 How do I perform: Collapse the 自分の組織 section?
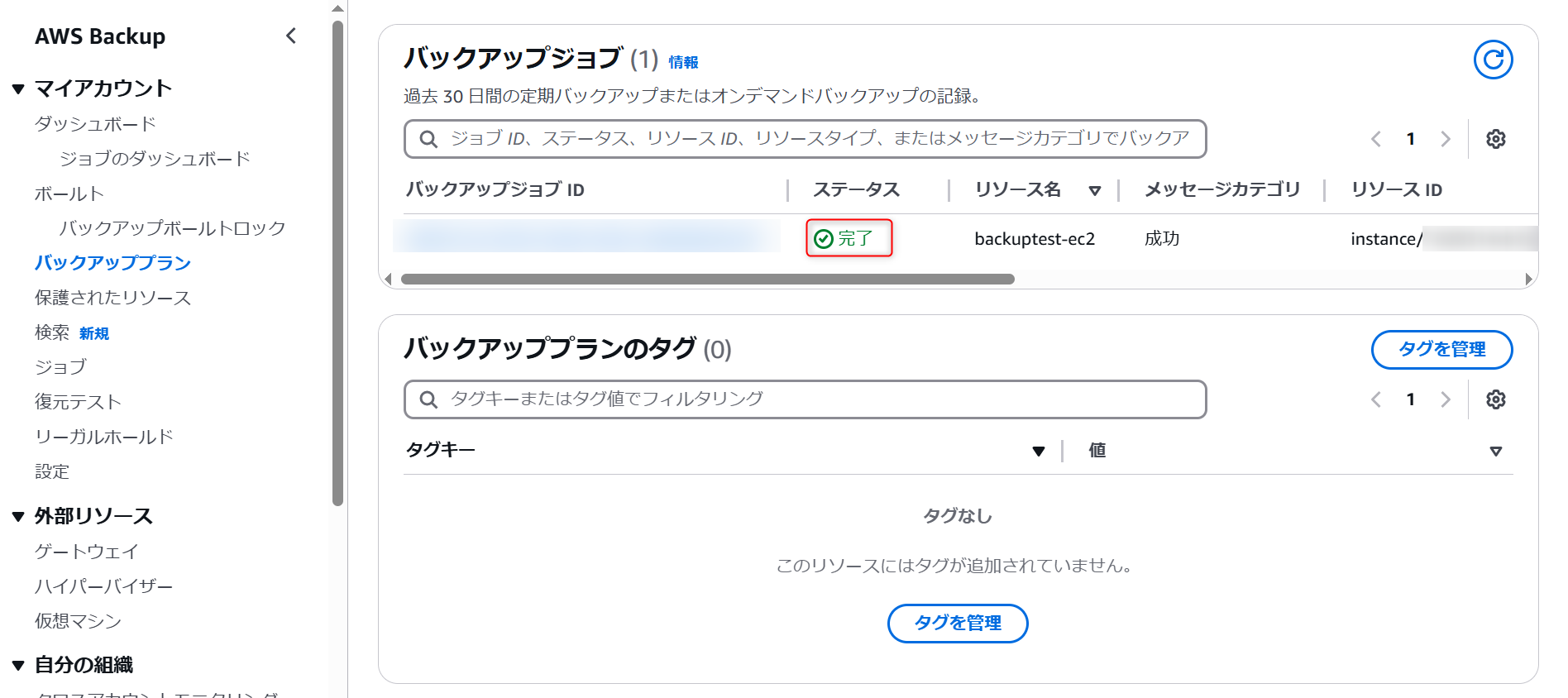(x=18, y=665)
